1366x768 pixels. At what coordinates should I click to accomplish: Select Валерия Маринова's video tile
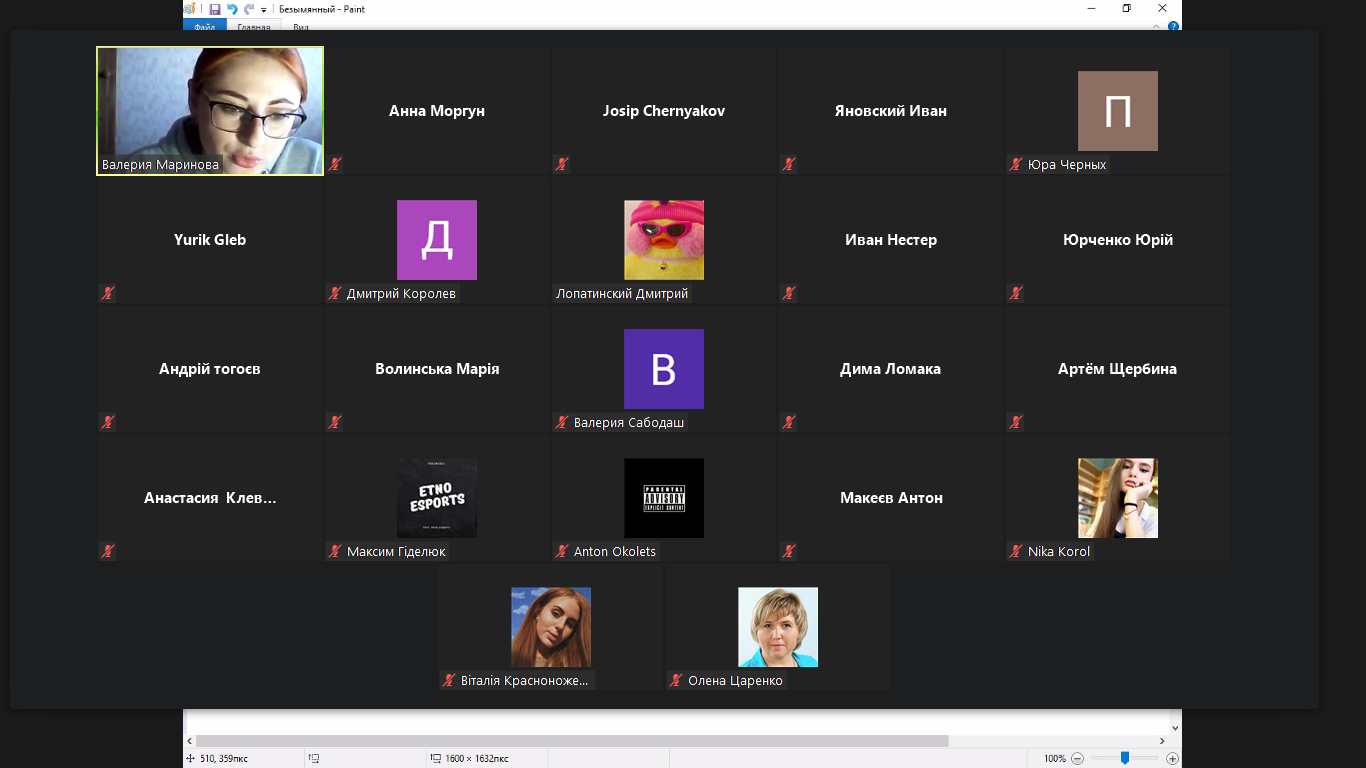pos(210,111)
